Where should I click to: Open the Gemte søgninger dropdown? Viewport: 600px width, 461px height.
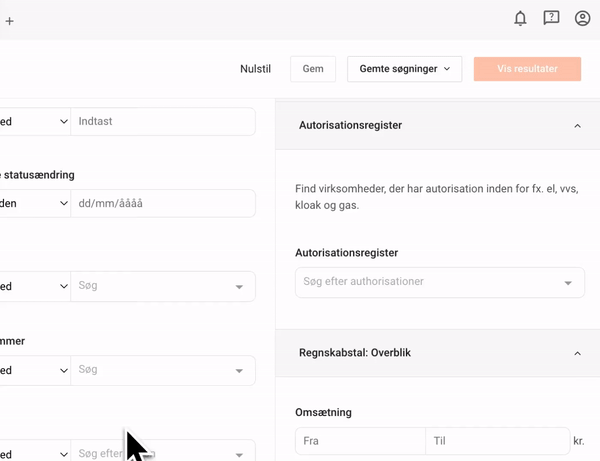pos(405,69)
